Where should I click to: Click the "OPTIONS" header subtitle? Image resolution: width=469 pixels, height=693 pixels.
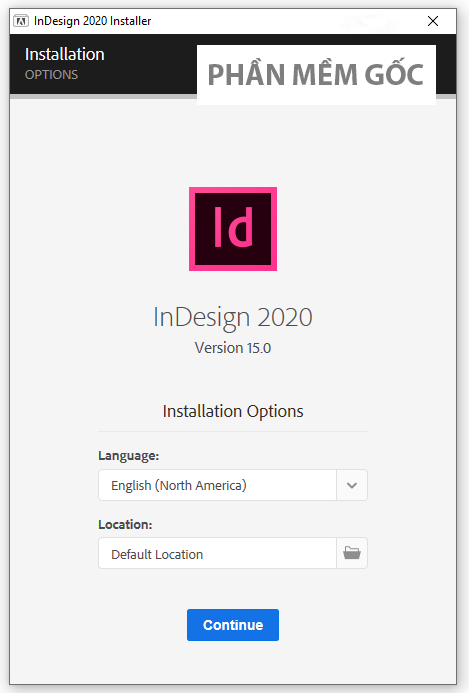[51, 75]
